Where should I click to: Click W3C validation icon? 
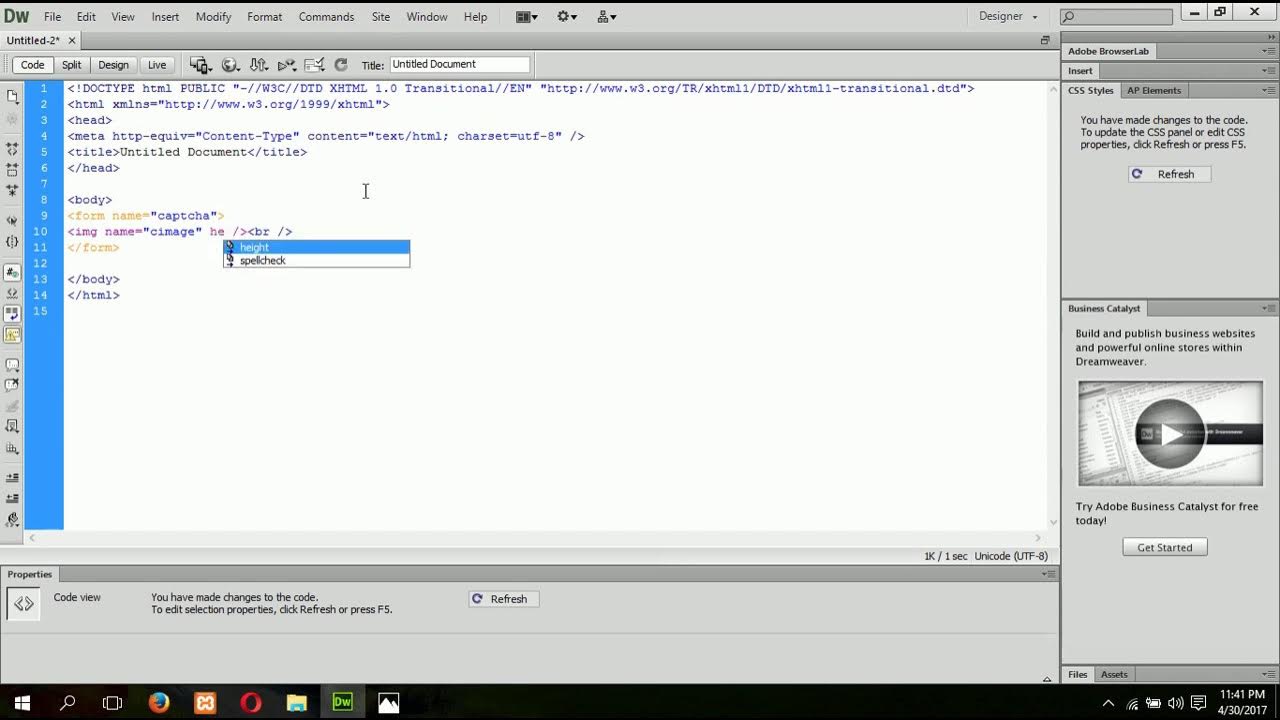287,65
